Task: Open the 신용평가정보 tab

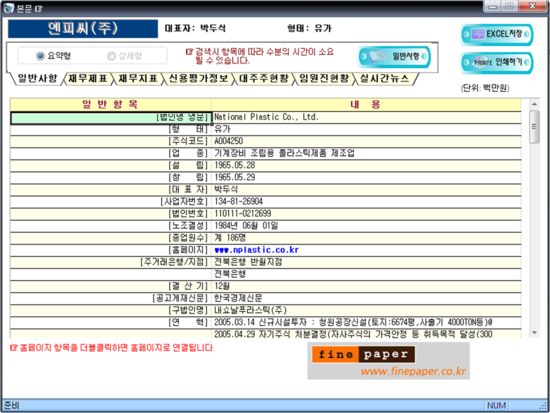Action: click(x=199, y=78)
